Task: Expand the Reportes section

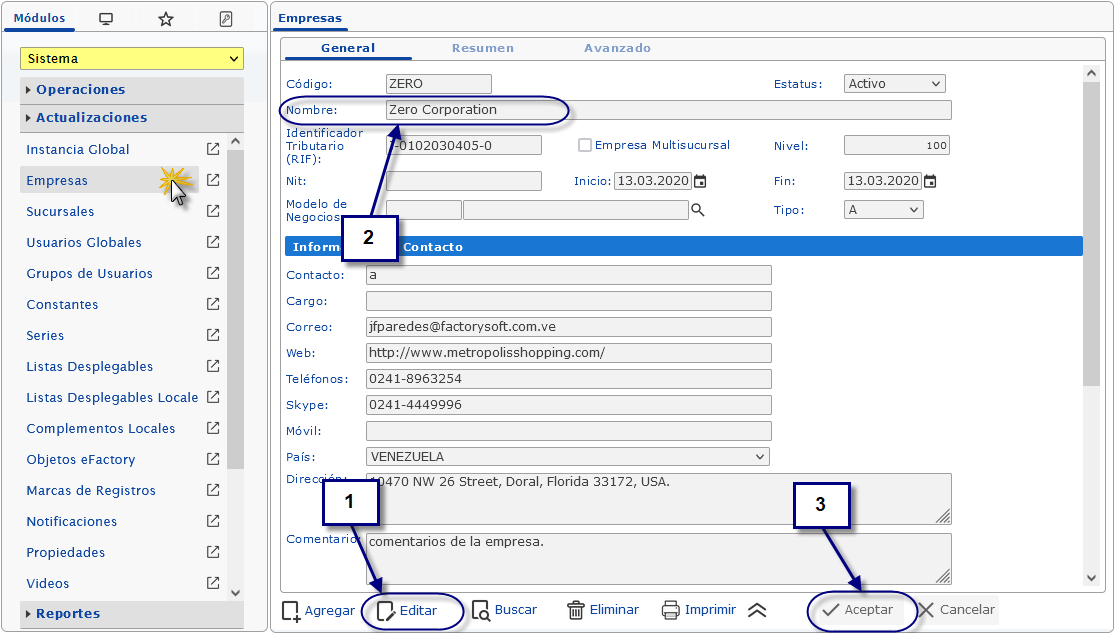Action: [67, 614]
